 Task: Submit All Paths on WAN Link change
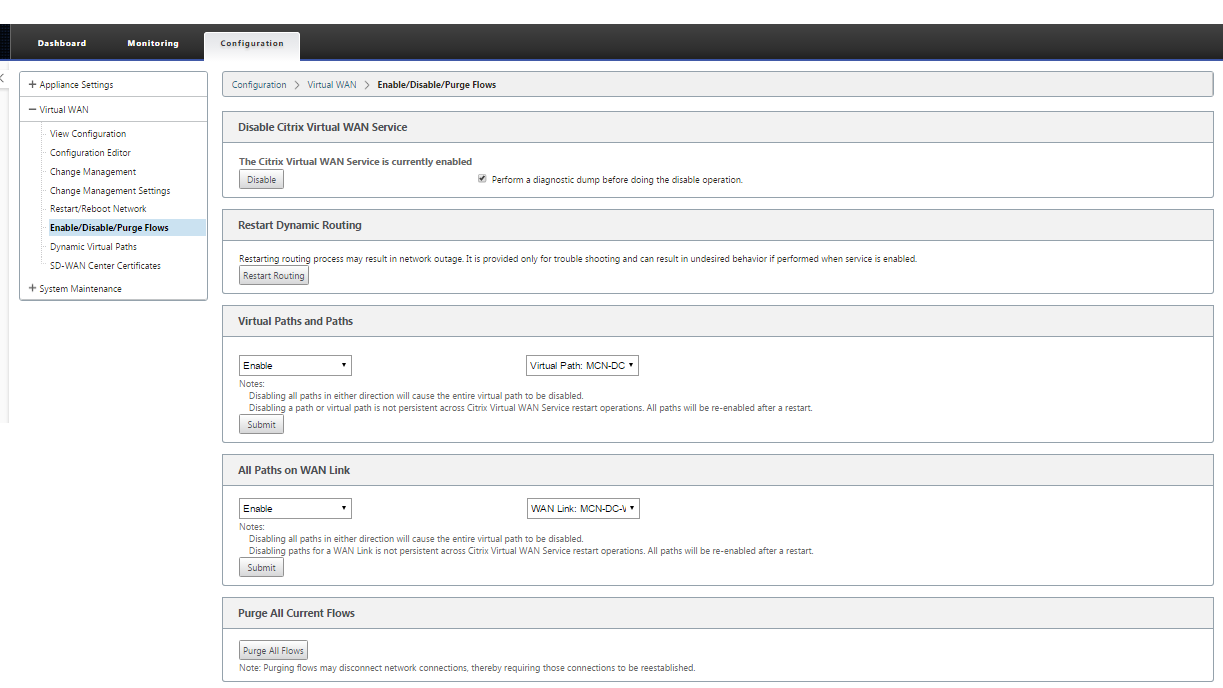coord(261,567)
